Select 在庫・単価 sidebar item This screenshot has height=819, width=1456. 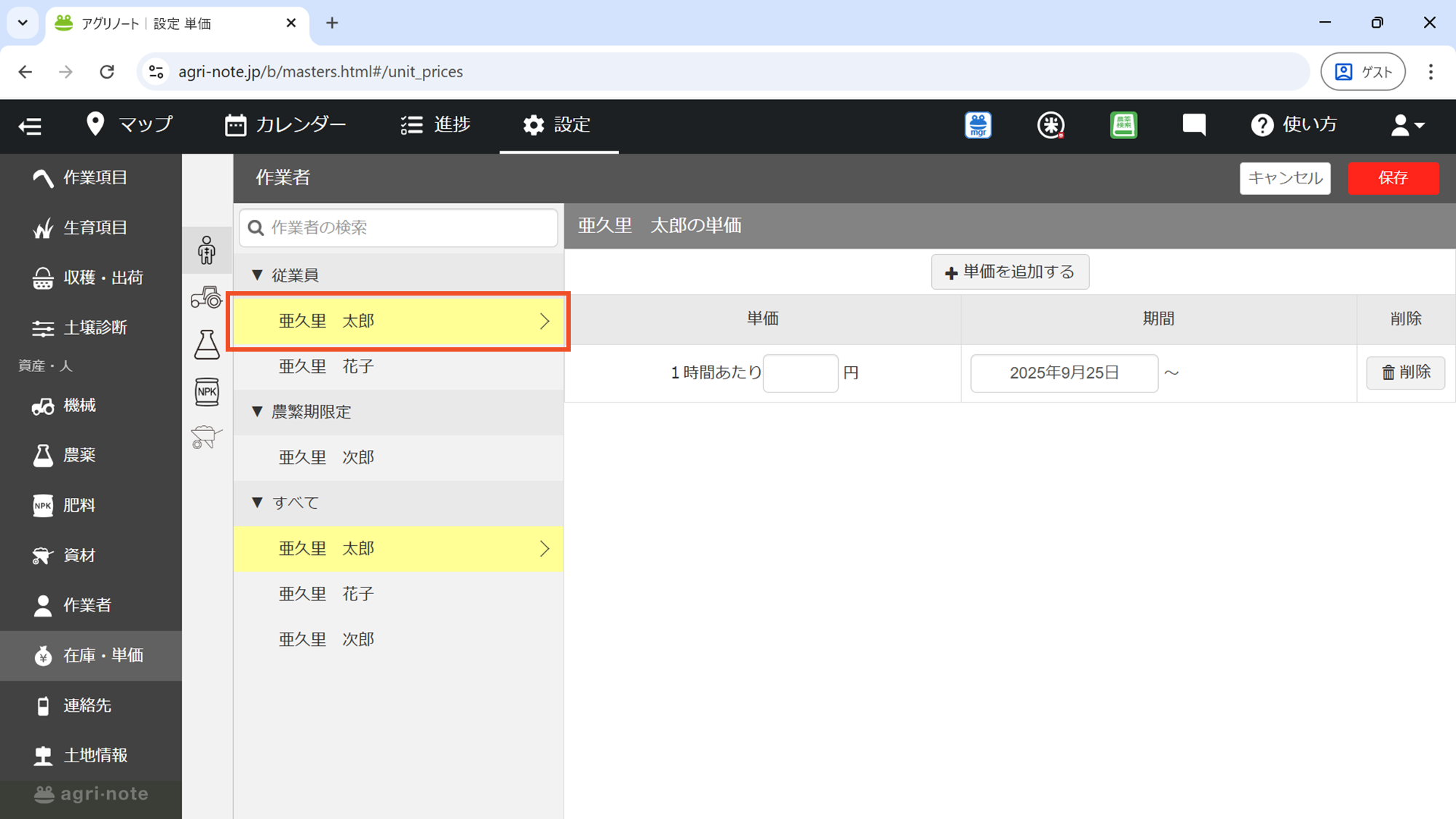point(91,655)
